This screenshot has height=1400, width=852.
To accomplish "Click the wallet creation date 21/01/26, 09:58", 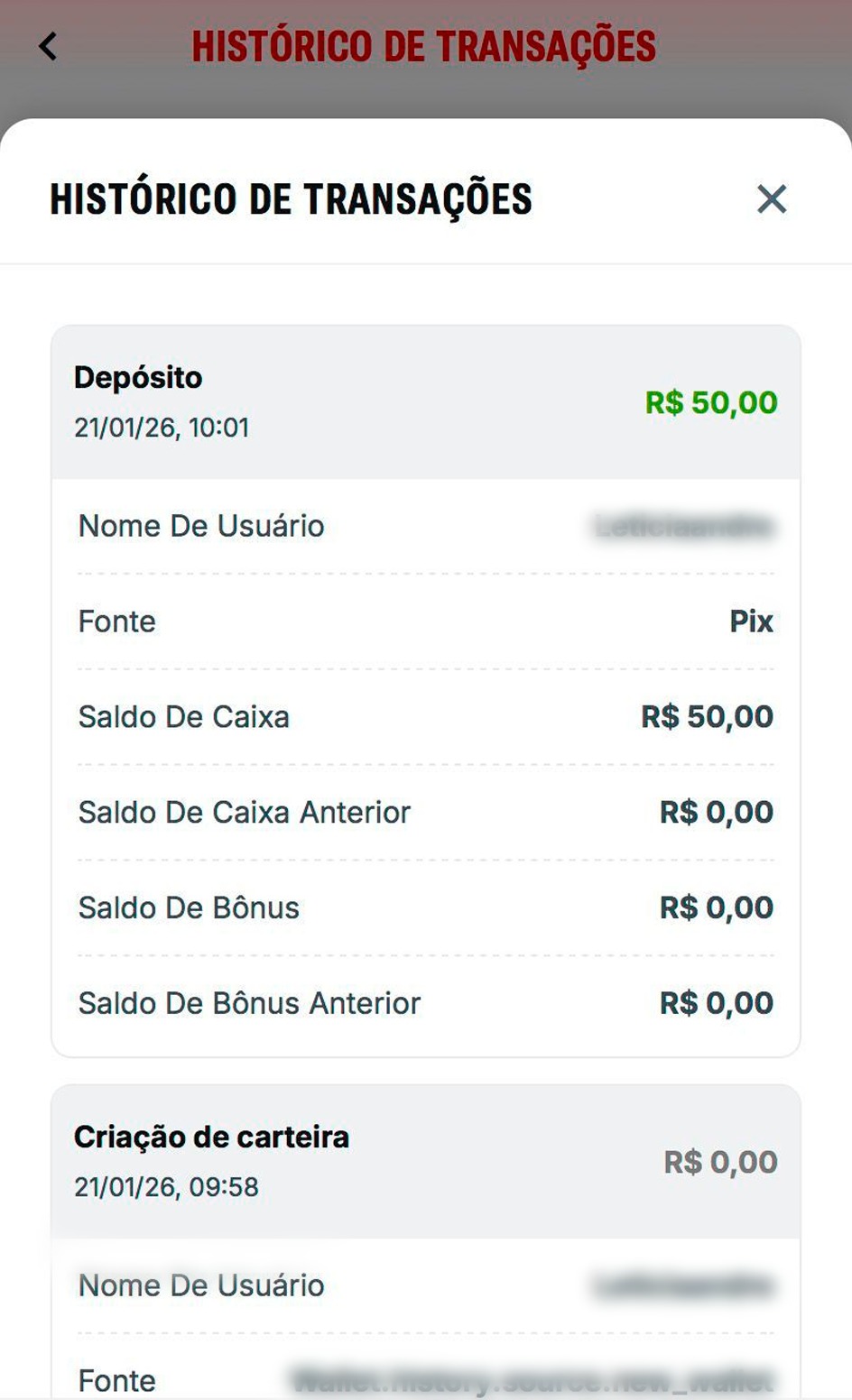I will click(166, 1186).
